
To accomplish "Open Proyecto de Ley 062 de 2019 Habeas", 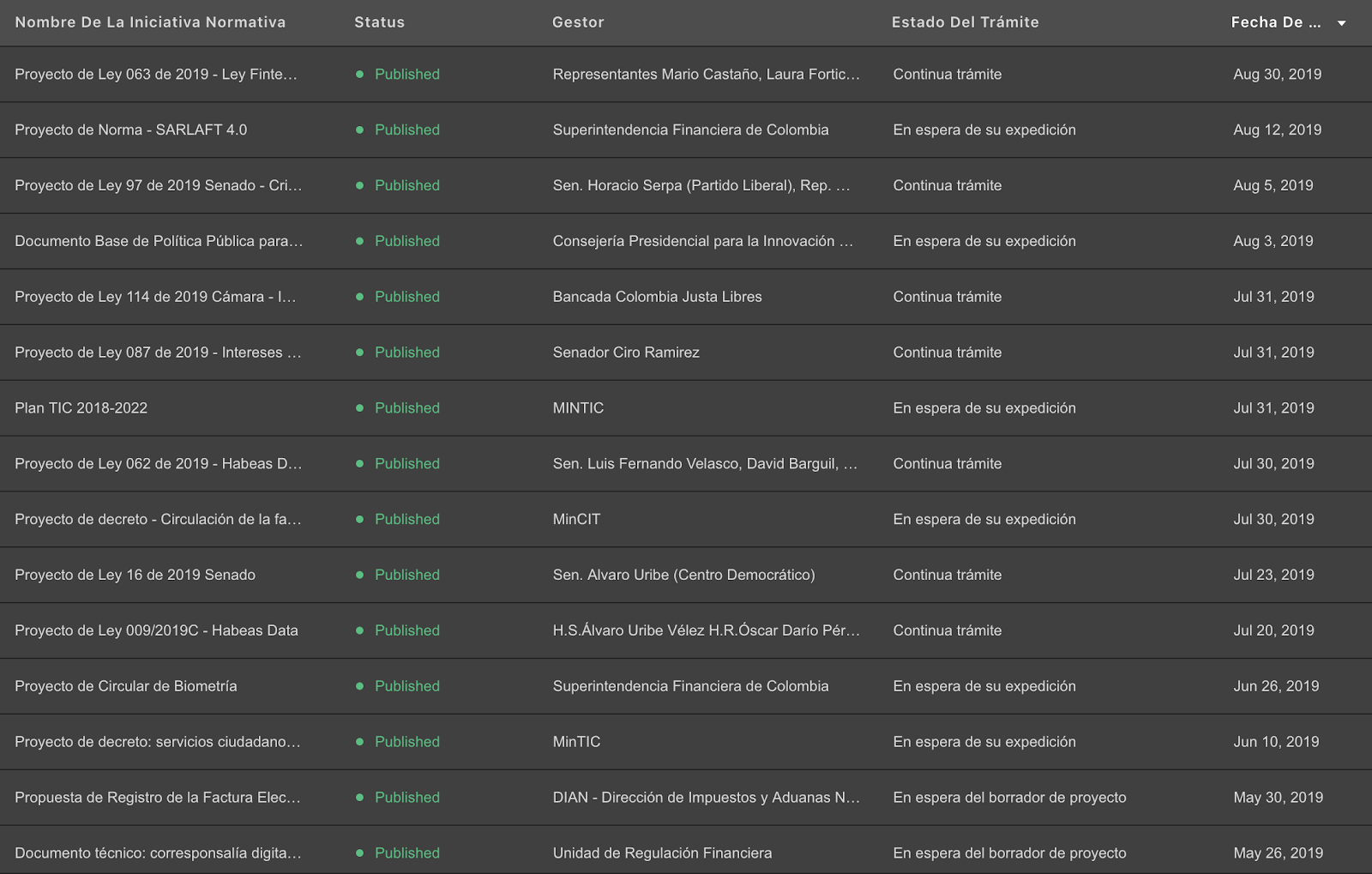I will (x=686, y=464).
